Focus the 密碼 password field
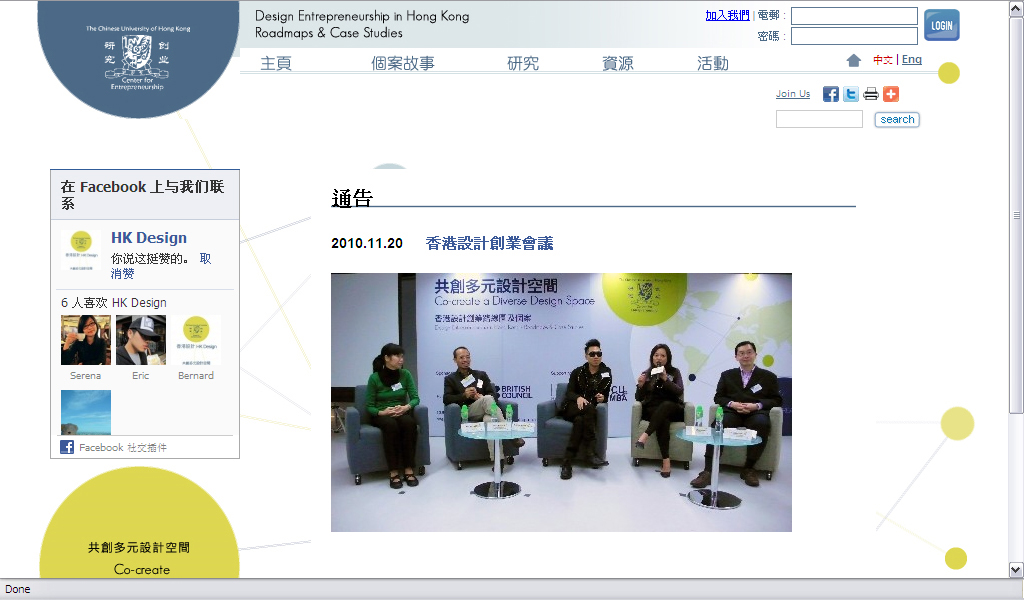 coord(854,36)
